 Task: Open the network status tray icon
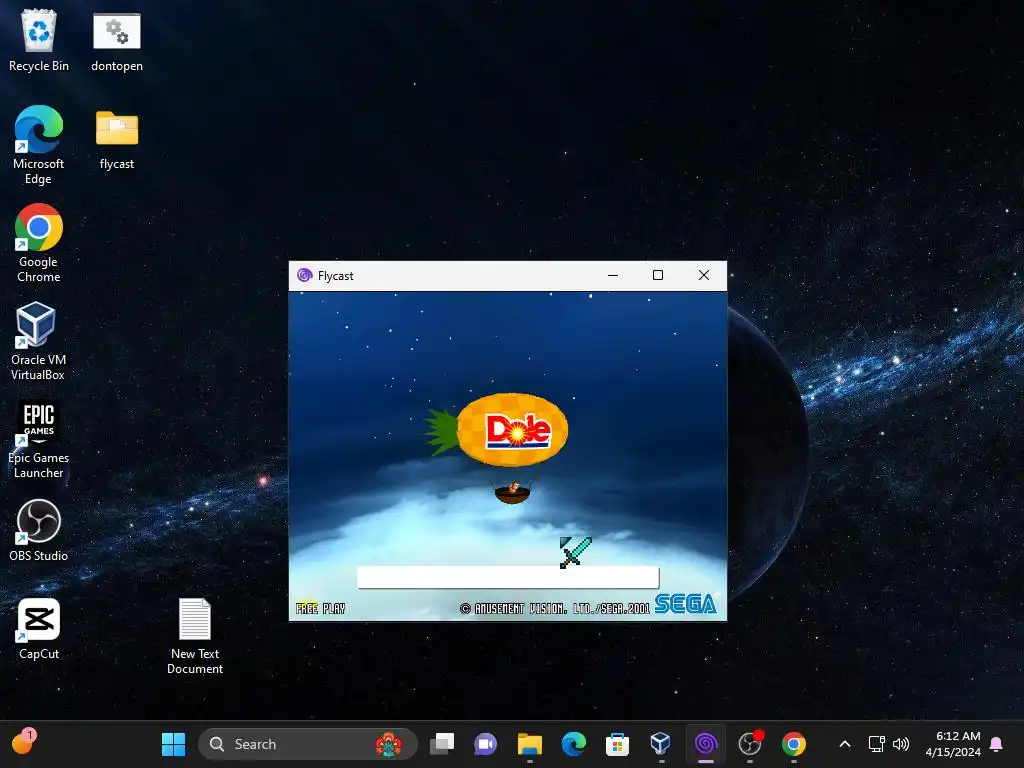click(x=876, y=744)
